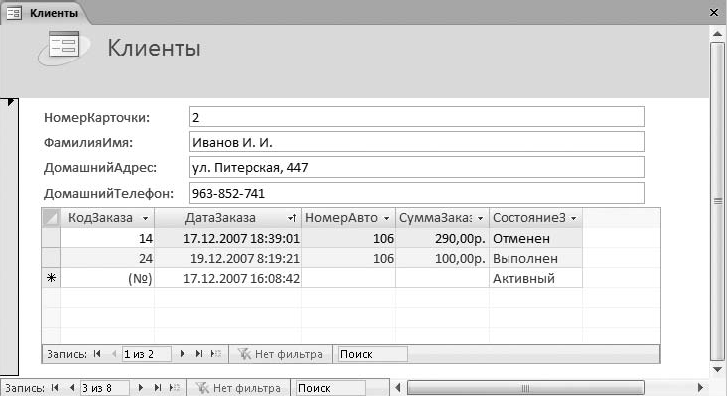Image resolution: width=727 pixels, height=396 pixels.
Task: Click the ФамилияИмя field with Иванов И. И.
Action: click(416, 142)
